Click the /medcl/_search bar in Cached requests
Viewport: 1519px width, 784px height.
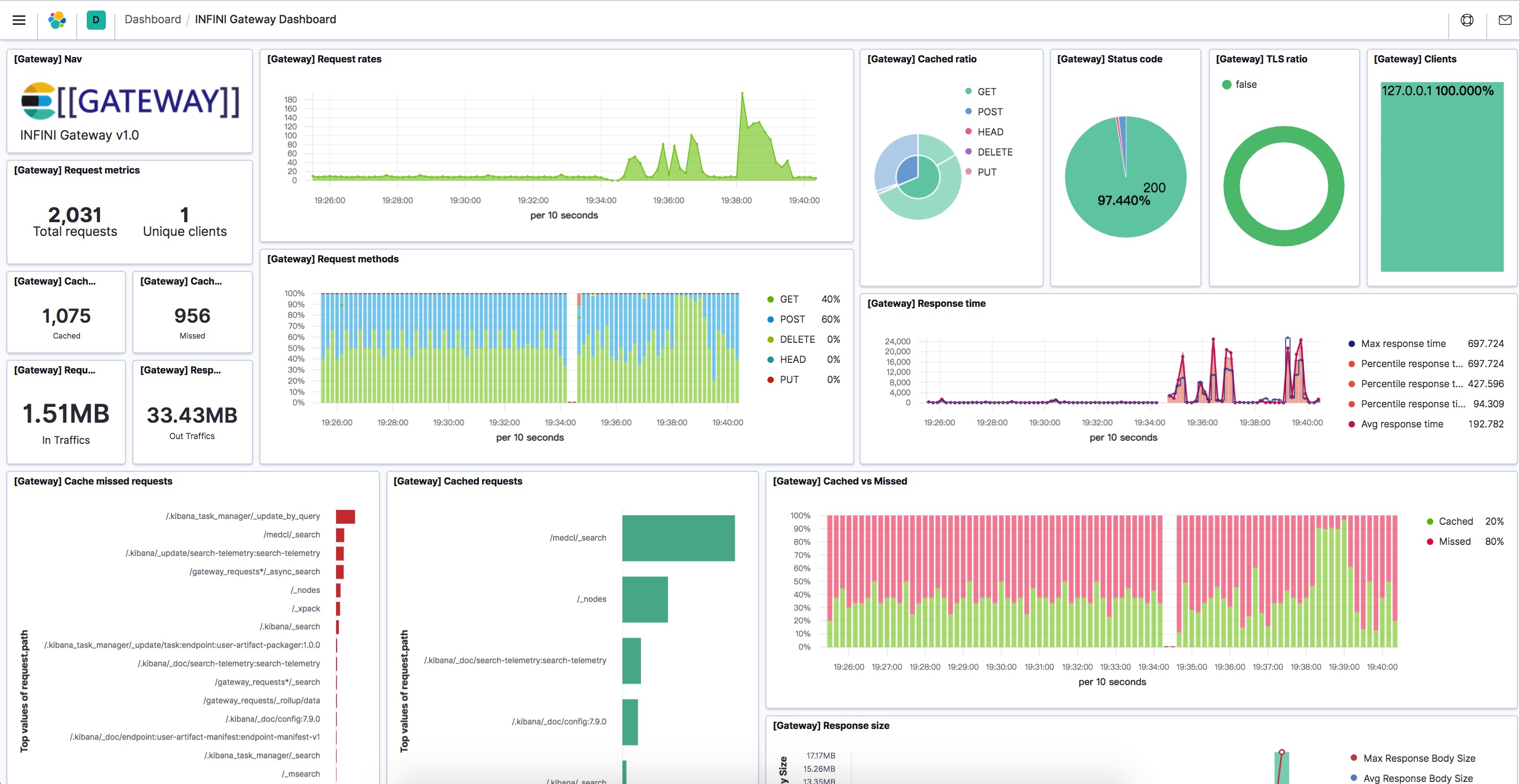coord(678,538)
